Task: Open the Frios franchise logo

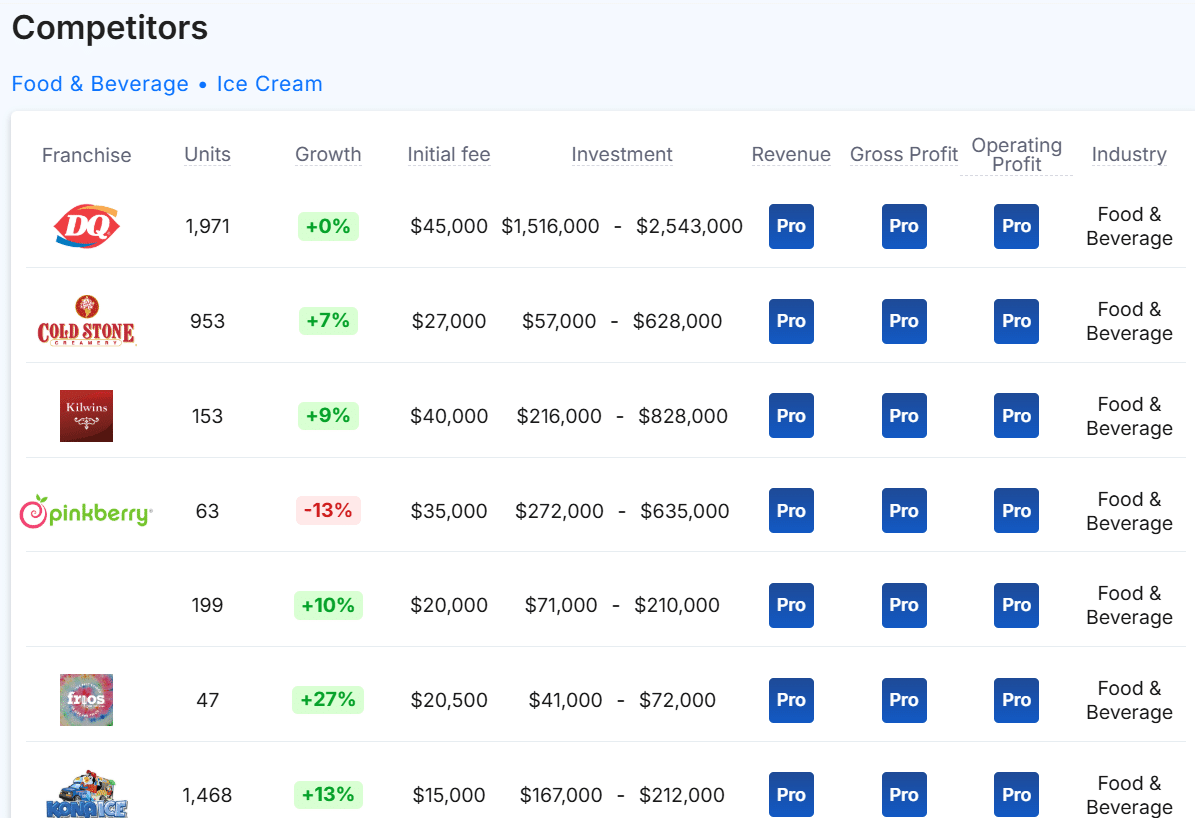Action: [x=86, y=700]
